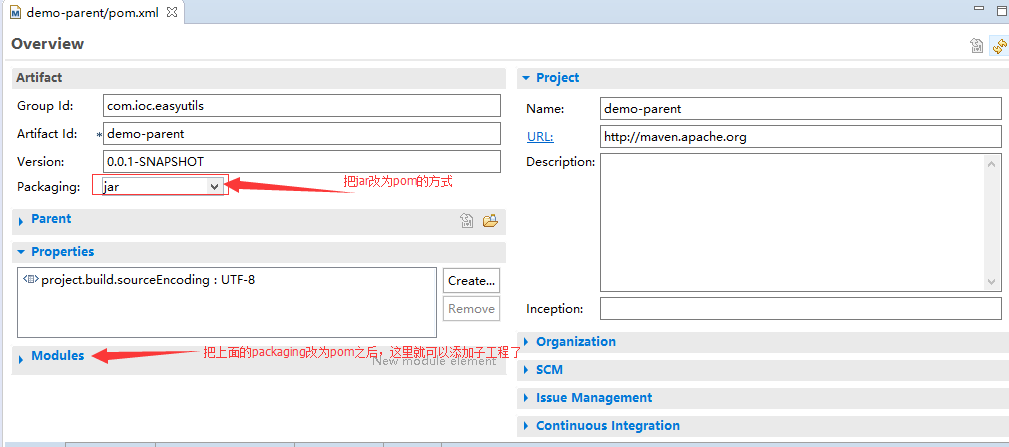This screenshot has width=1009, height=447.
Task: Click the Create... property button
Action: coord(471,280)
